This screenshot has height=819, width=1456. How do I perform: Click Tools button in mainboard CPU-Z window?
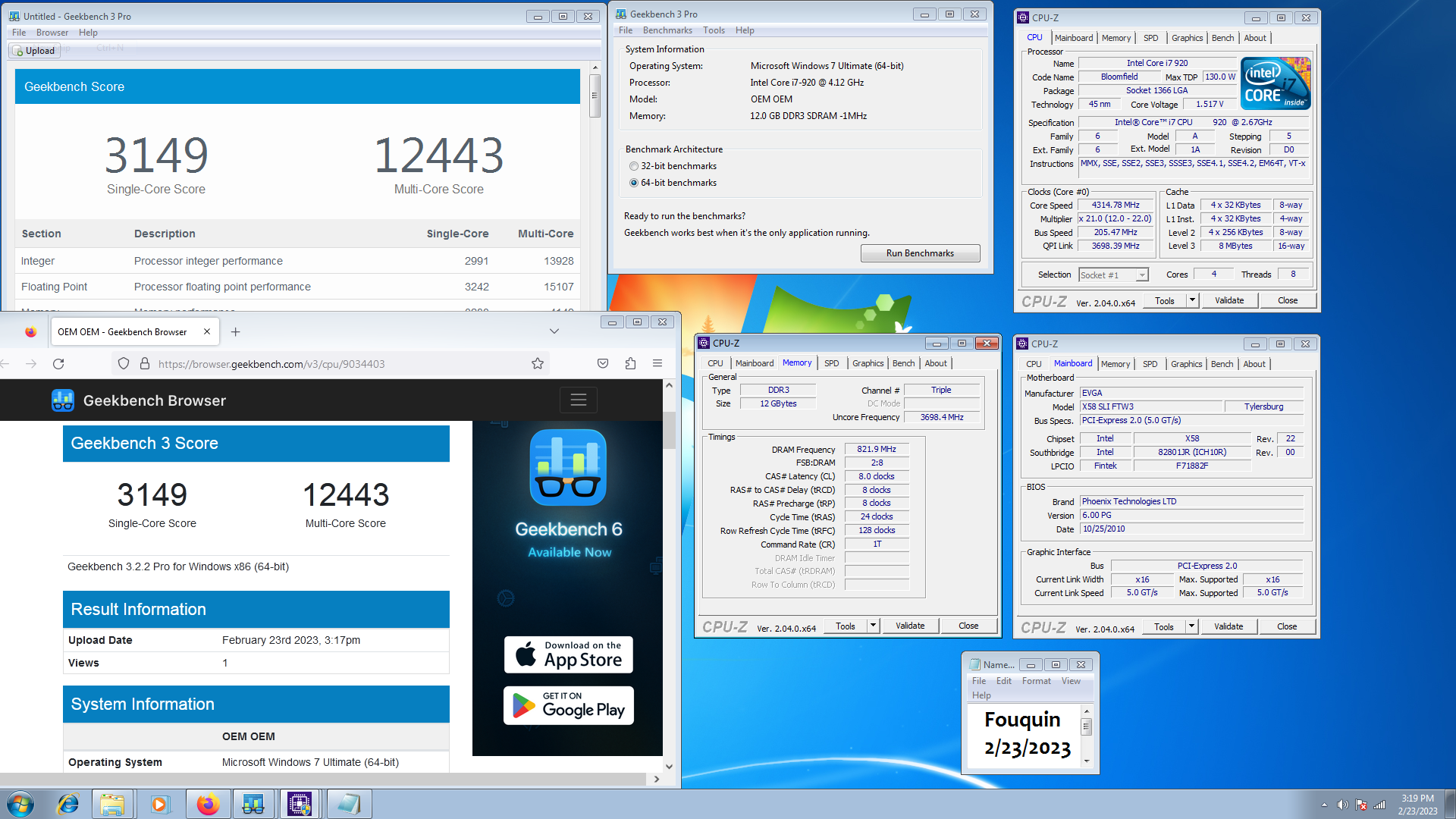[1163, 626]
